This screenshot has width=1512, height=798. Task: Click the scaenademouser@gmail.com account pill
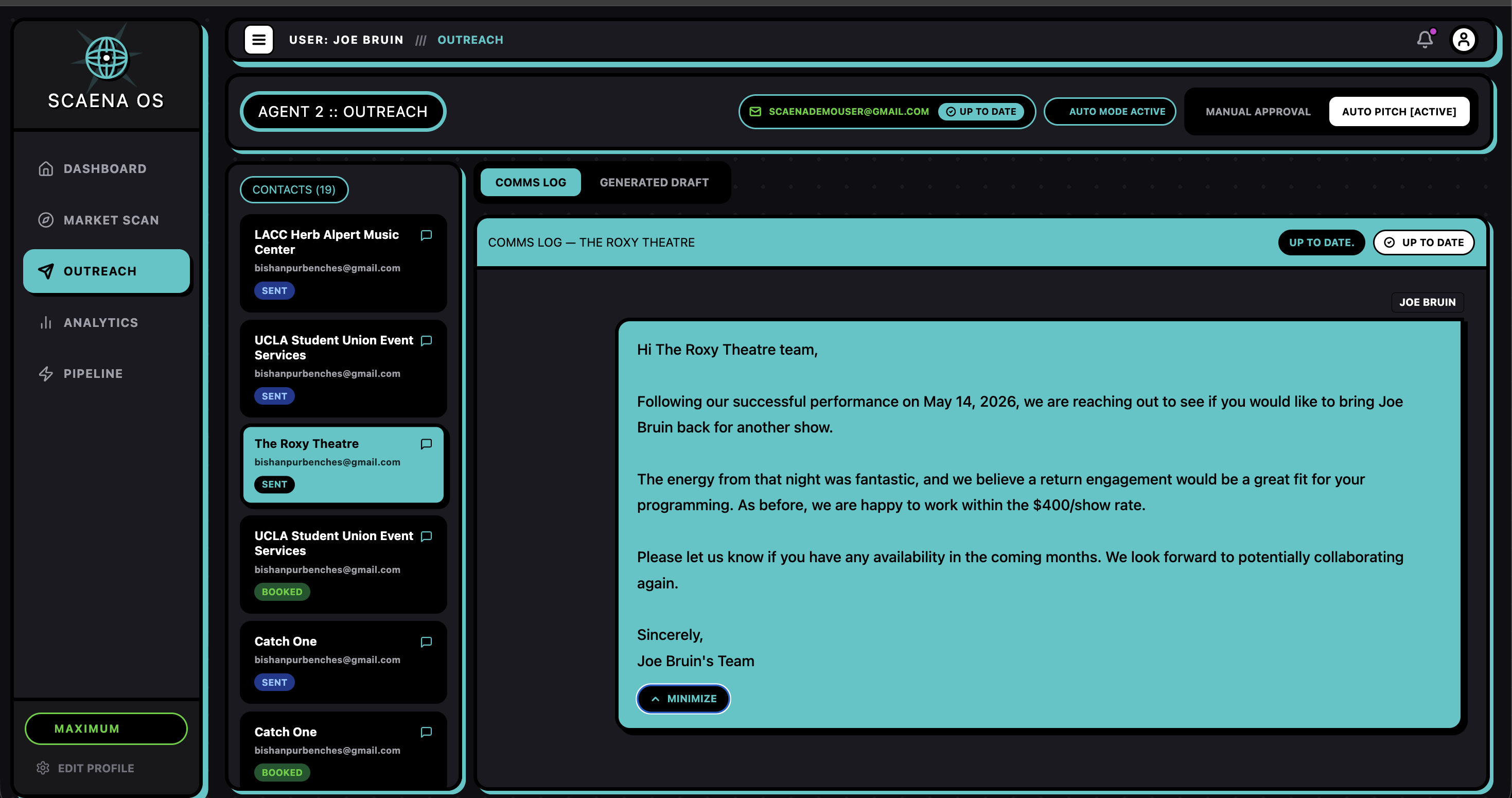point(848,112)
